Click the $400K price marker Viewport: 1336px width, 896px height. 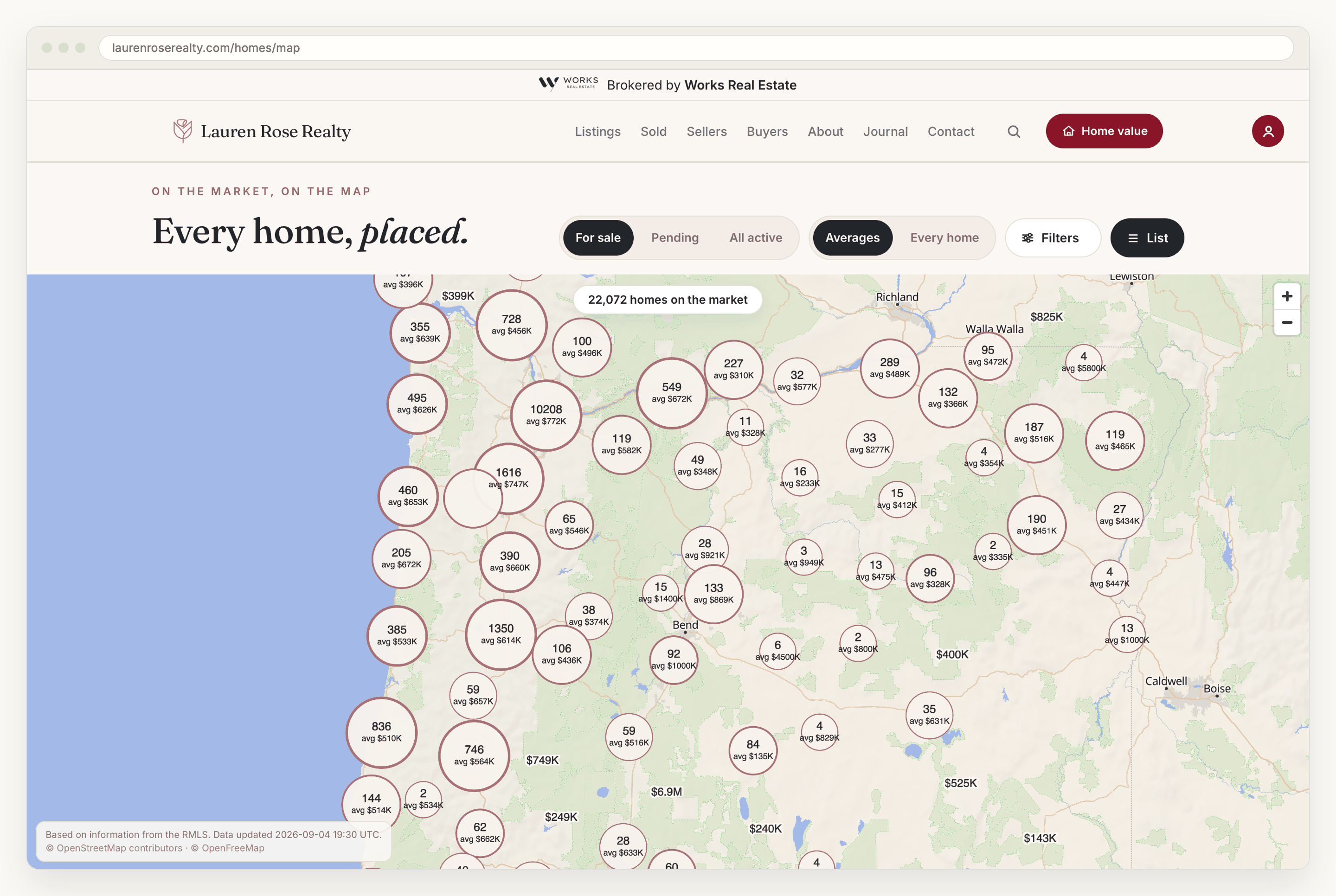point(952,654)
